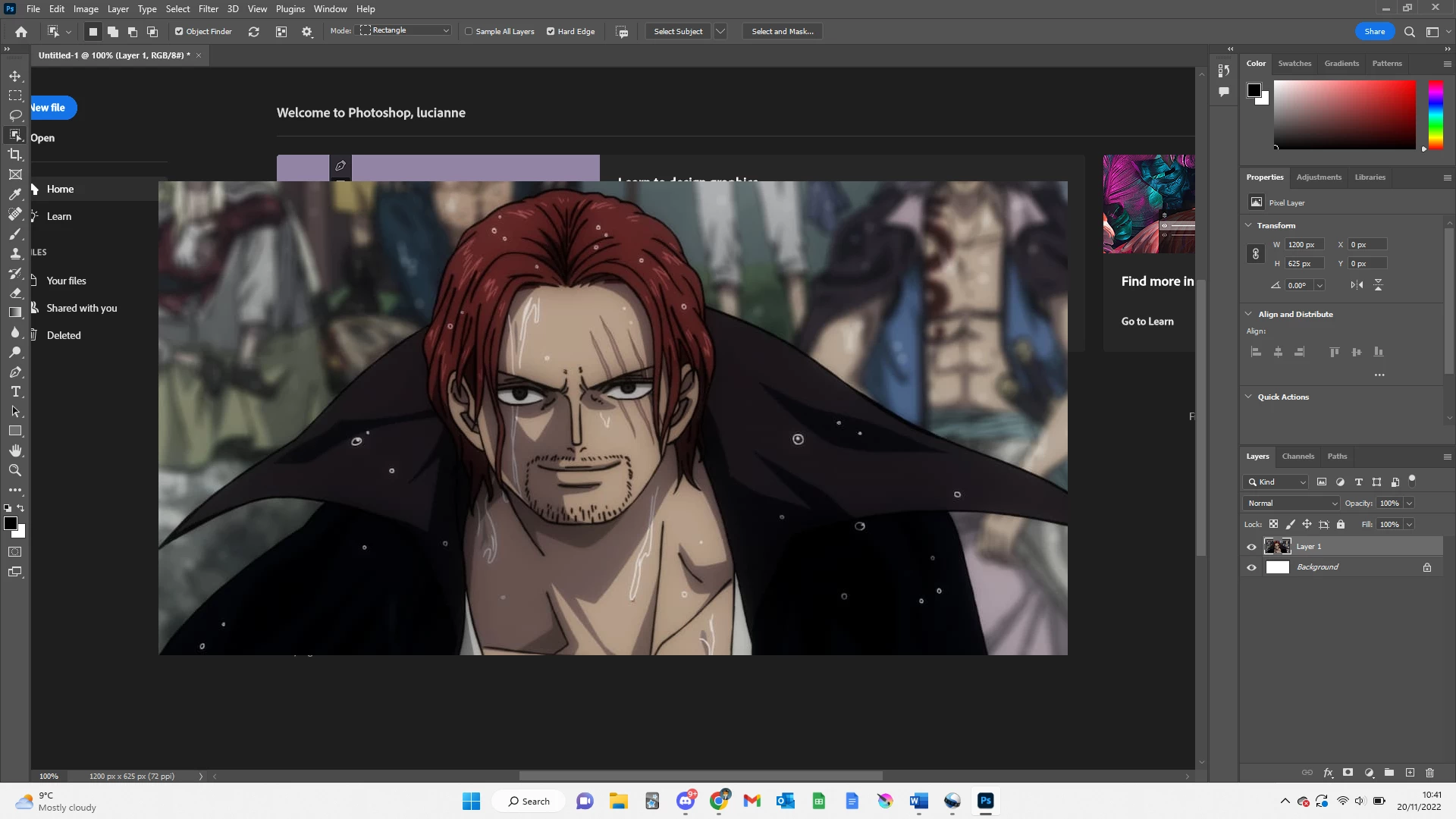
Task: Collapse the Quick Actions section
Action: tap(1249, 397)
